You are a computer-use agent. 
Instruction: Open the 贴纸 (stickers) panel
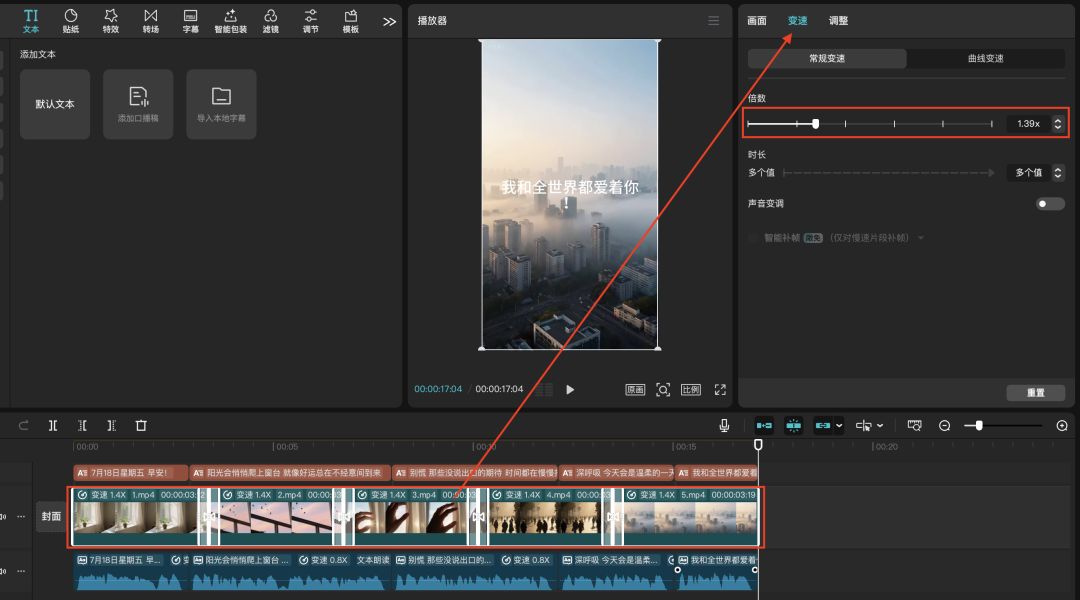(x=71, y=20)
